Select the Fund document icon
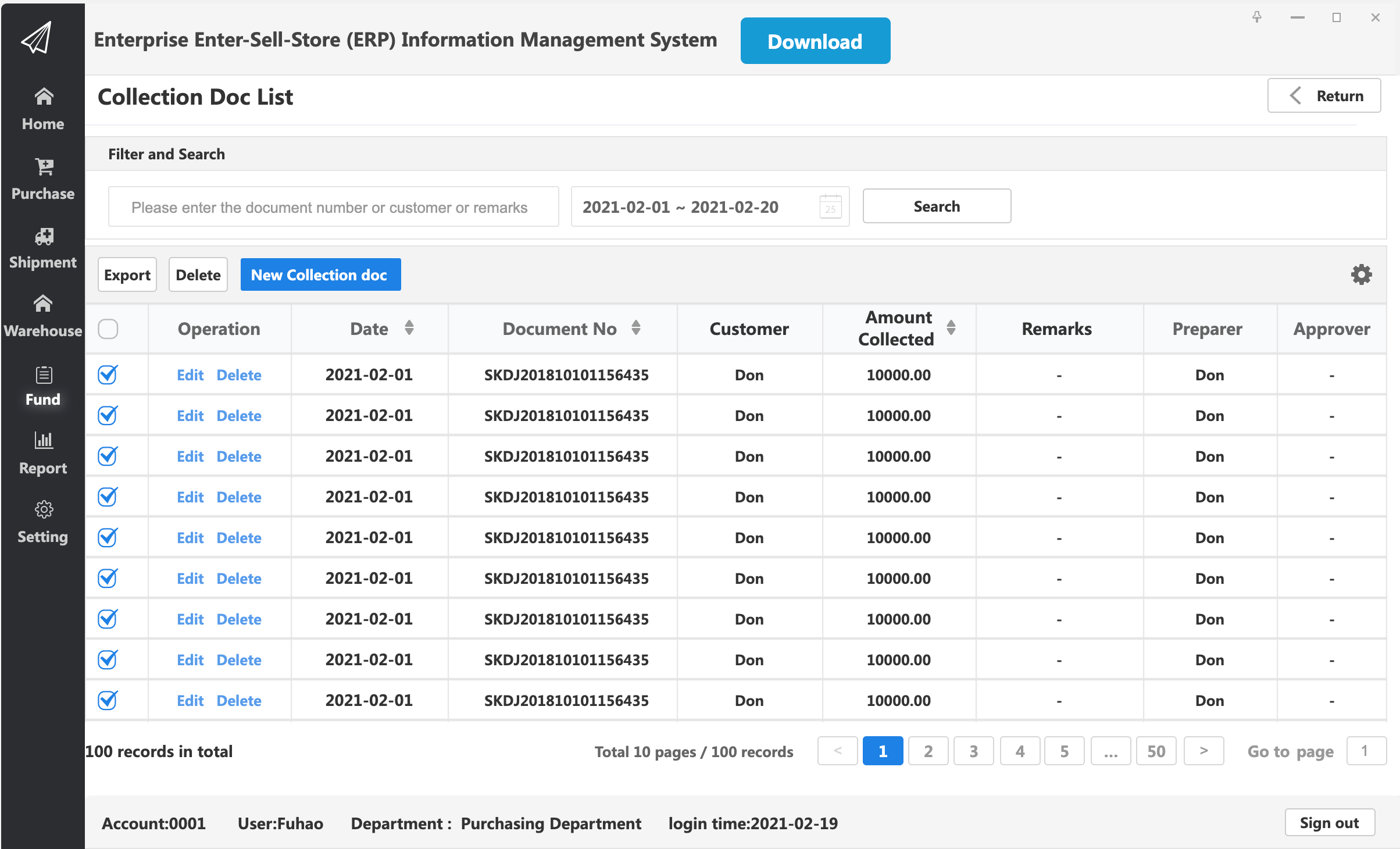Viewport: 1400px width, 849px height. click(44, 375)
